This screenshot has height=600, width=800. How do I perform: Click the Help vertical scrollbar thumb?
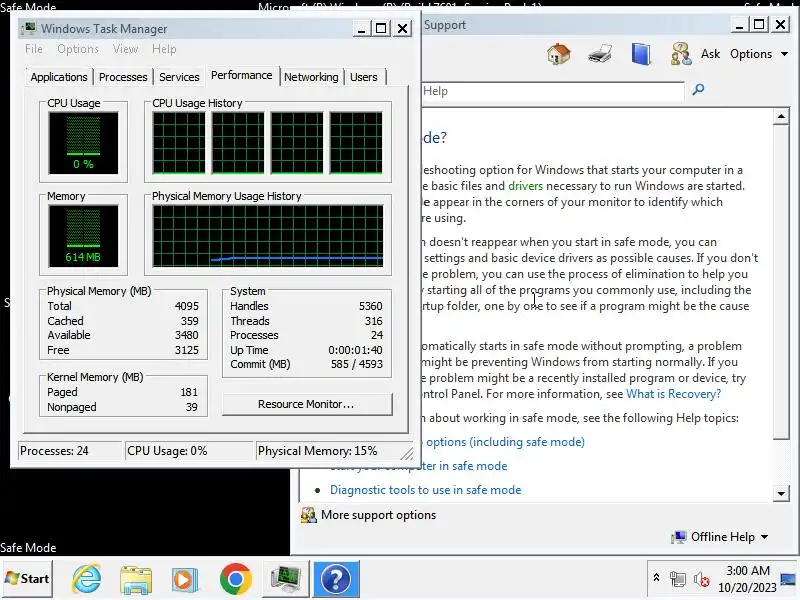click(x=781, y=281)
